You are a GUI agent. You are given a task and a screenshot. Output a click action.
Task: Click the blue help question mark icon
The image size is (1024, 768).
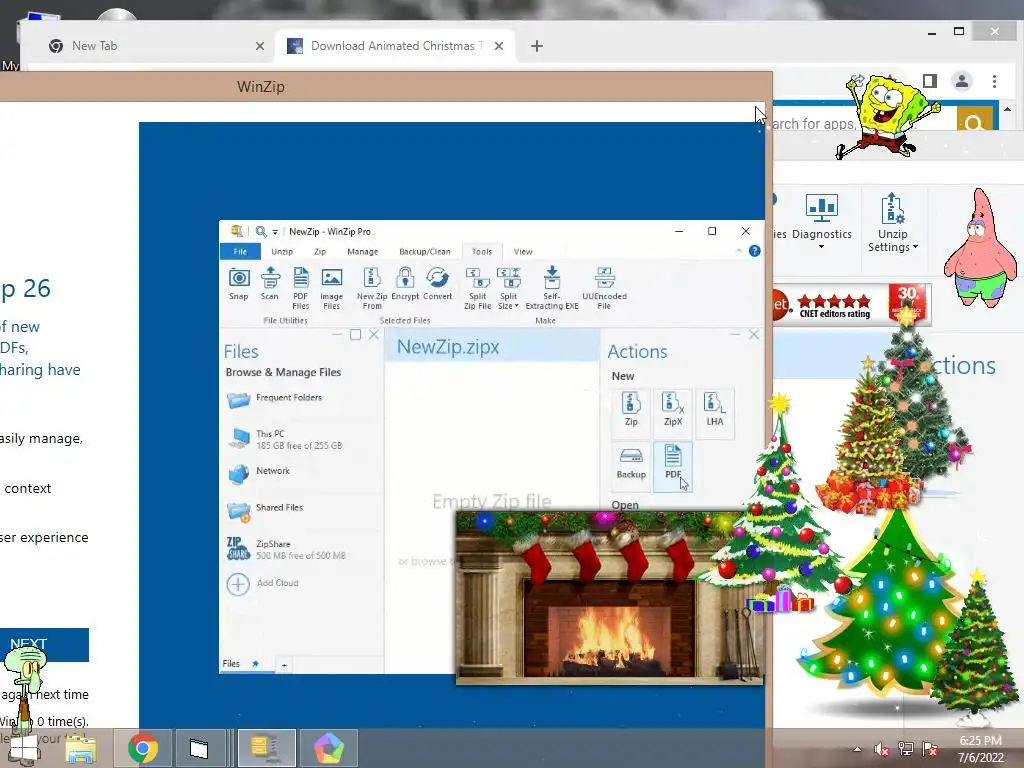[x=754, y=251]
